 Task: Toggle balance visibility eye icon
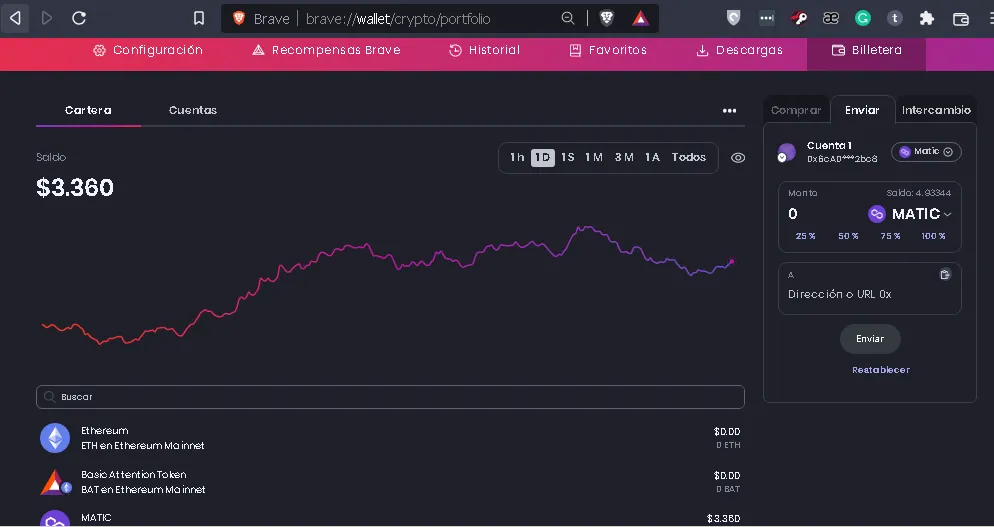pyautogui.click(x=738, y=158)
